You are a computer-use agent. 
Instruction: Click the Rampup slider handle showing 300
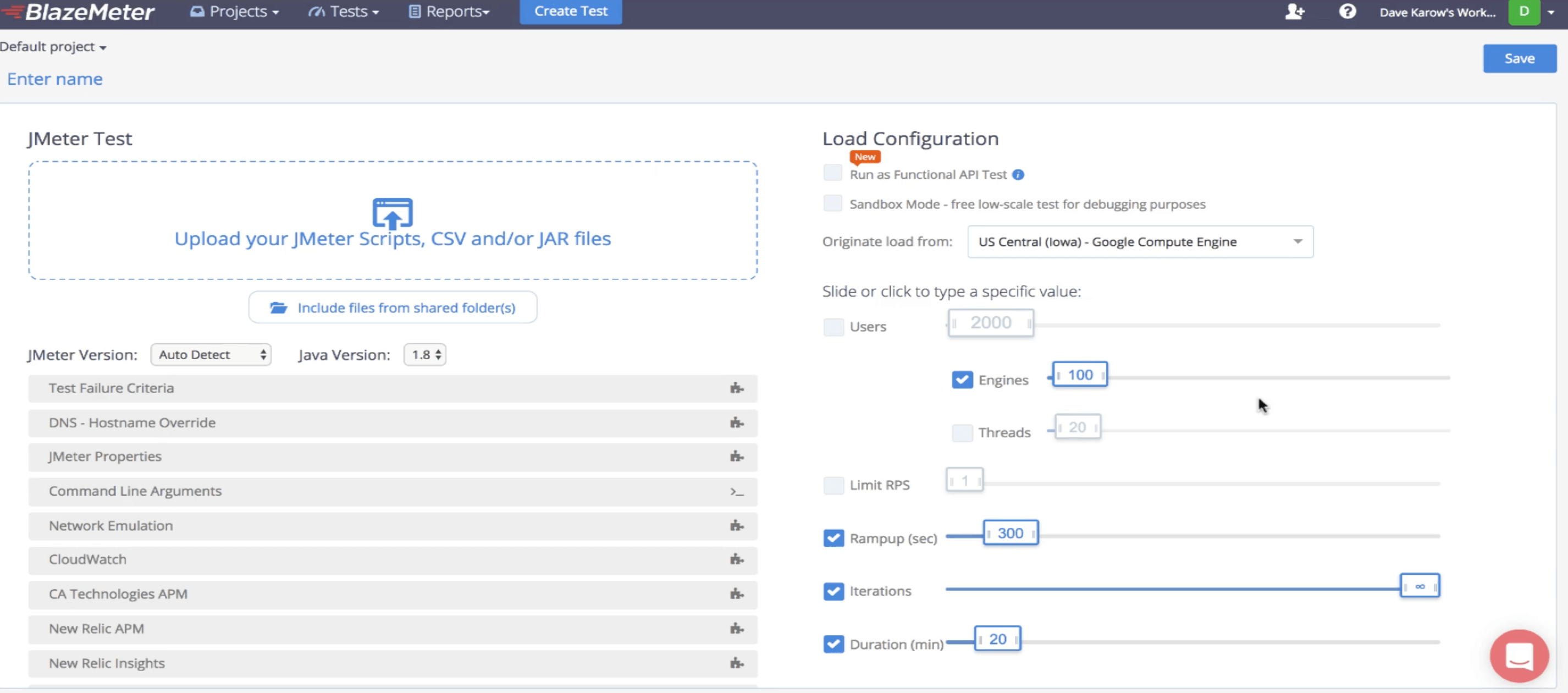[1011, 533]
